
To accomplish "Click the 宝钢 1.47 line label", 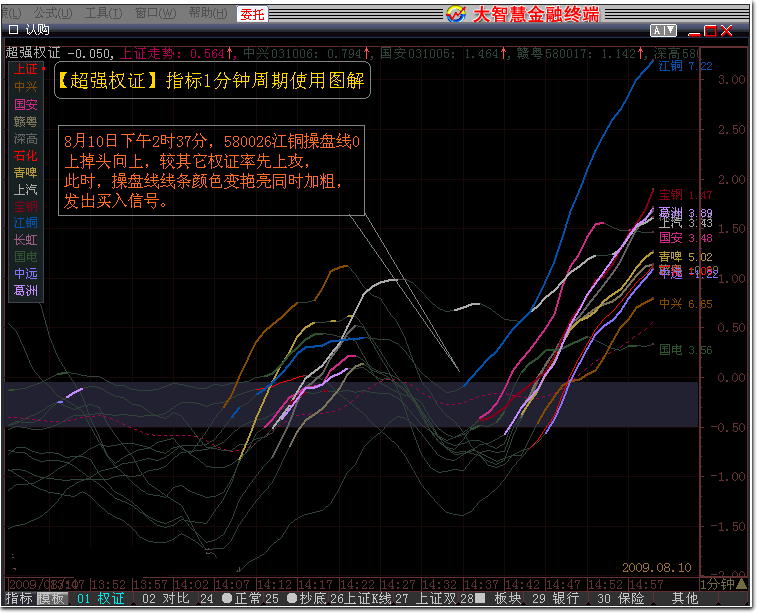I will (685, 195).
